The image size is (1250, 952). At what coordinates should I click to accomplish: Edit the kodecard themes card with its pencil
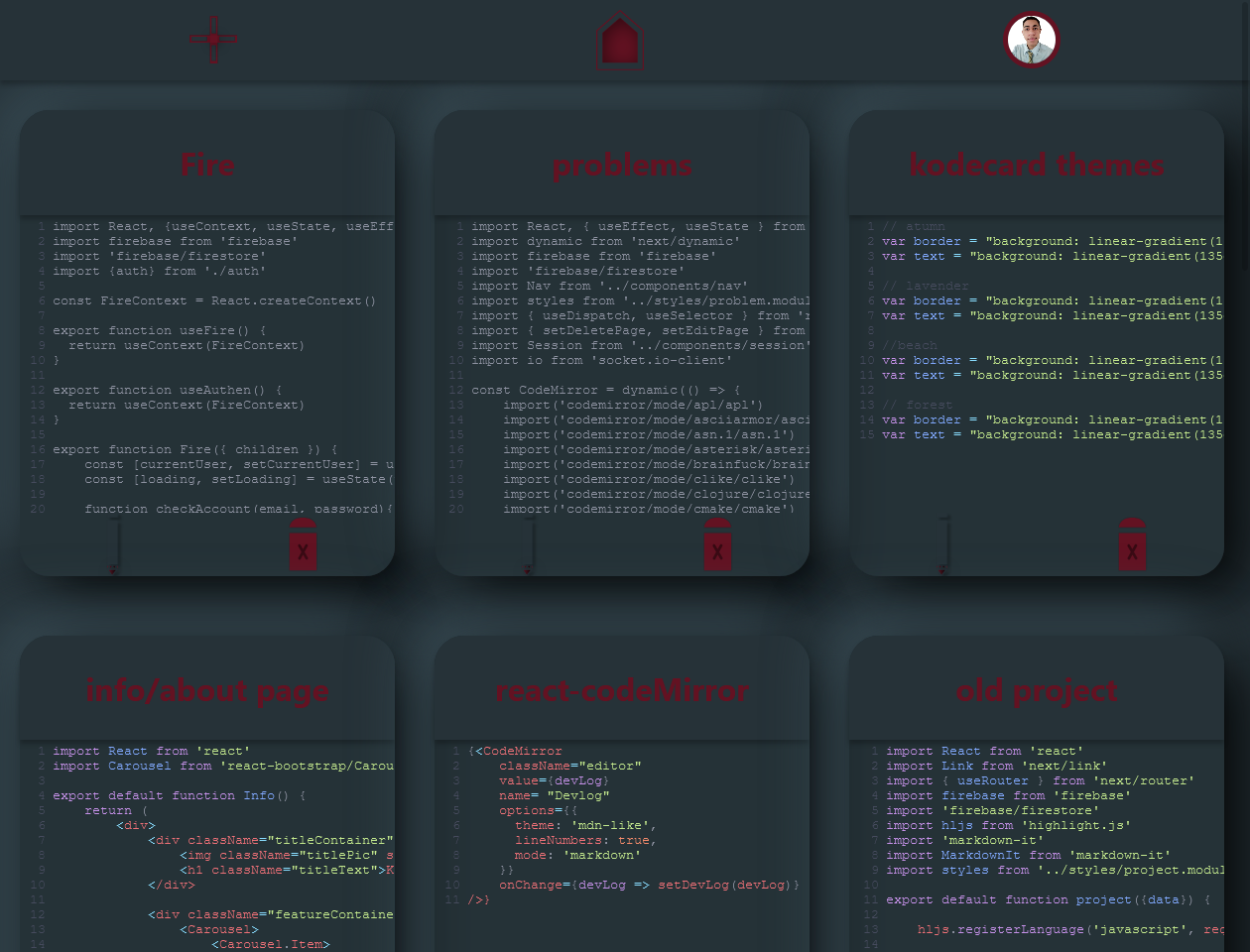(x=943, y=544)
